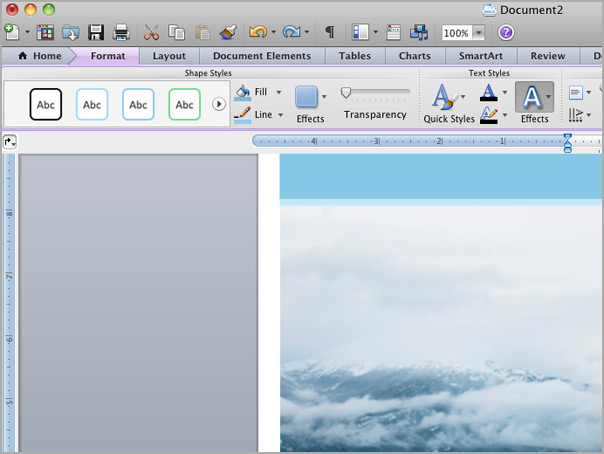Click the Cut scissors icon
Viewport: 604px width, 454px height.
151,33
